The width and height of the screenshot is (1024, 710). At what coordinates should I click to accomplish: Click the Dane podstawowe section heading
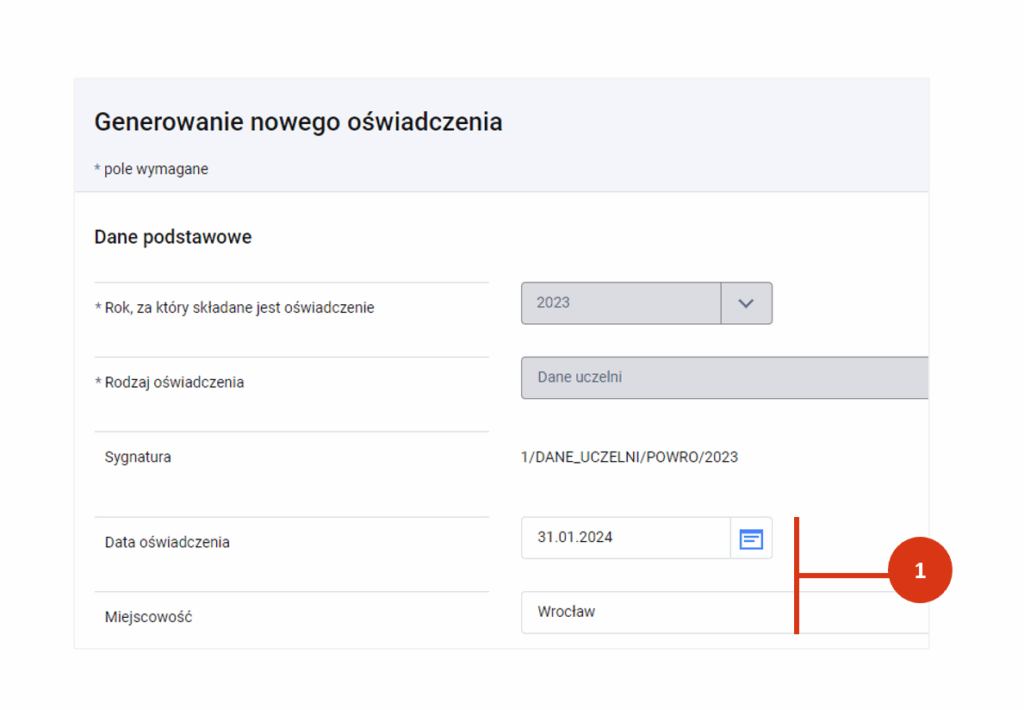click(x=173, y=236)
